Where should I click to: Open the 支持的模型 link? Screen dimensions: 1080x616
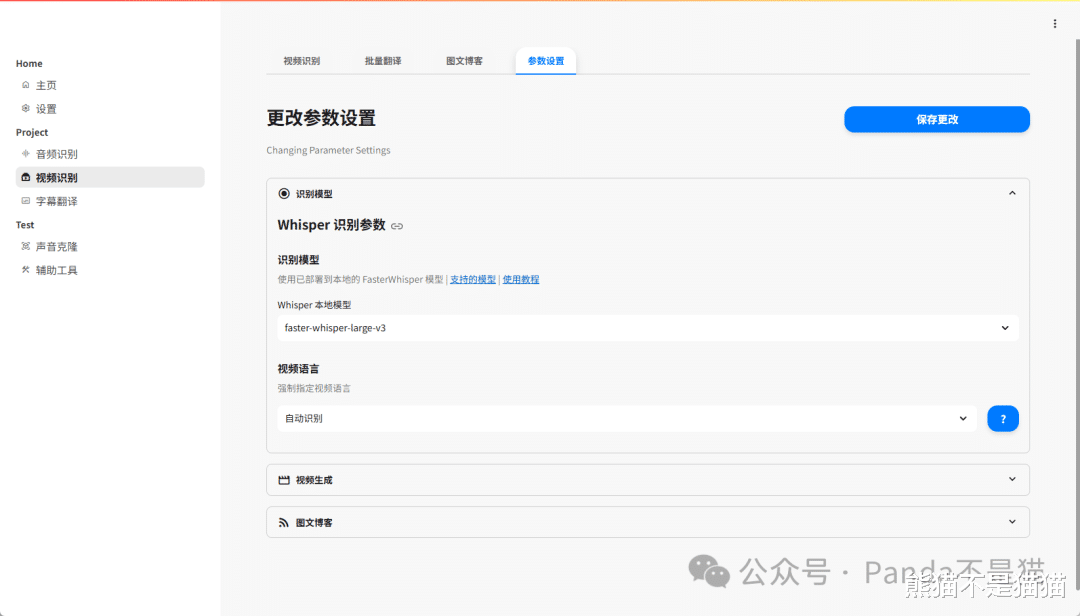[x=472, y=279]
